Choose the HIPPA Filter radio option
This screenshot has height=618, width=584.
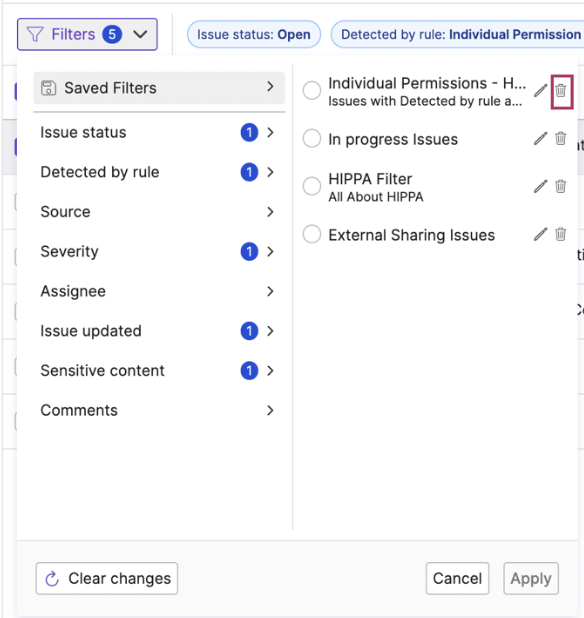point(312,186)
